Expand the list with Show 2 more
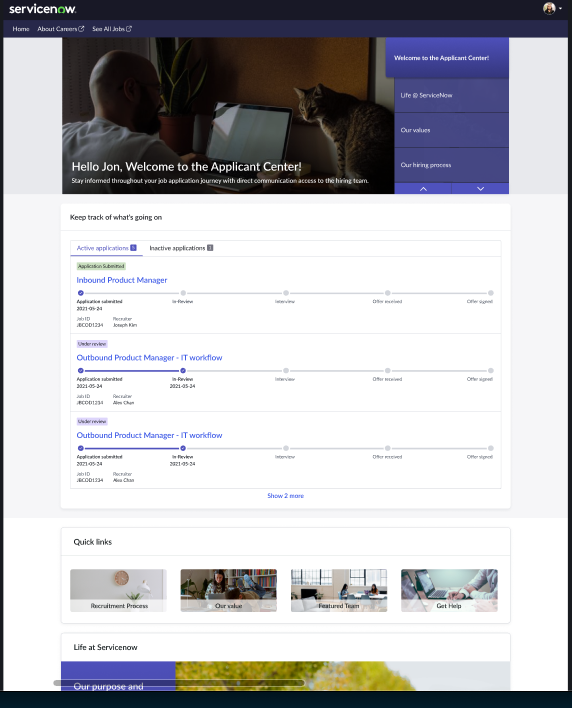This screenshot has width=572, height=708. (285, 496)
